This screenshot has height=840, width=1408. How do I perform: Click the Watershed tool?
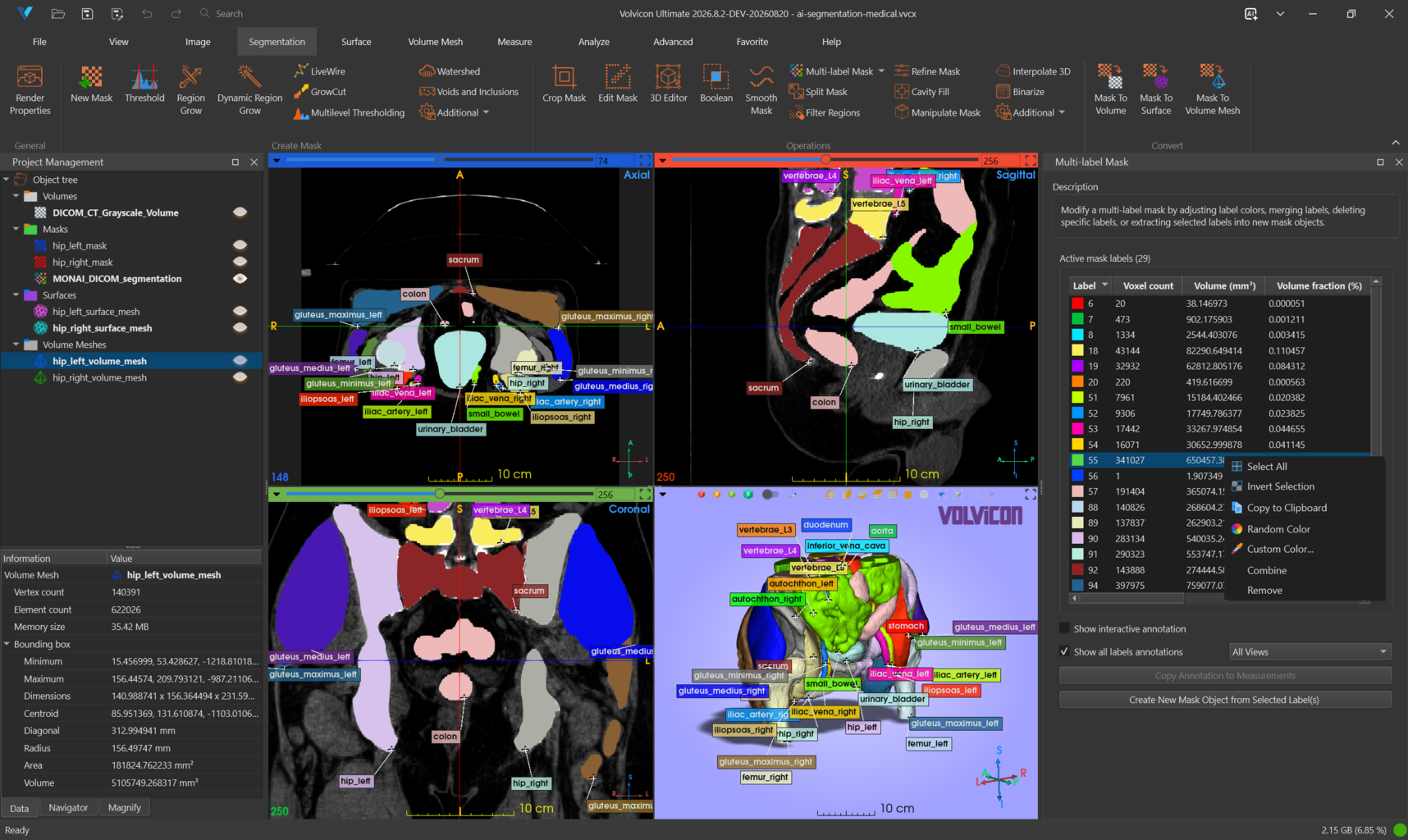pos(450,71)
